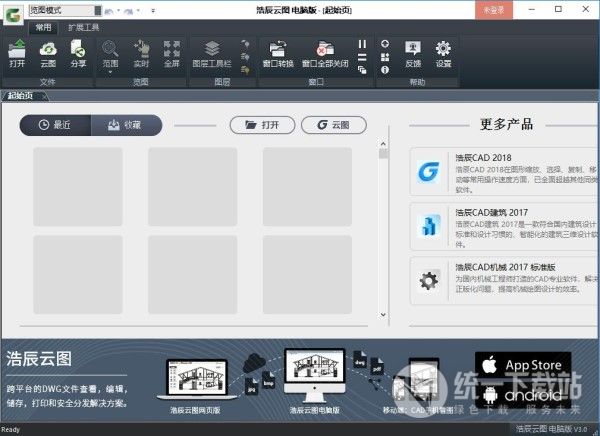Image resolution: width=600 pixels, height=436 pixels.
Task: Click the 打开 open file ribbon icon
Action: [17, 54]
